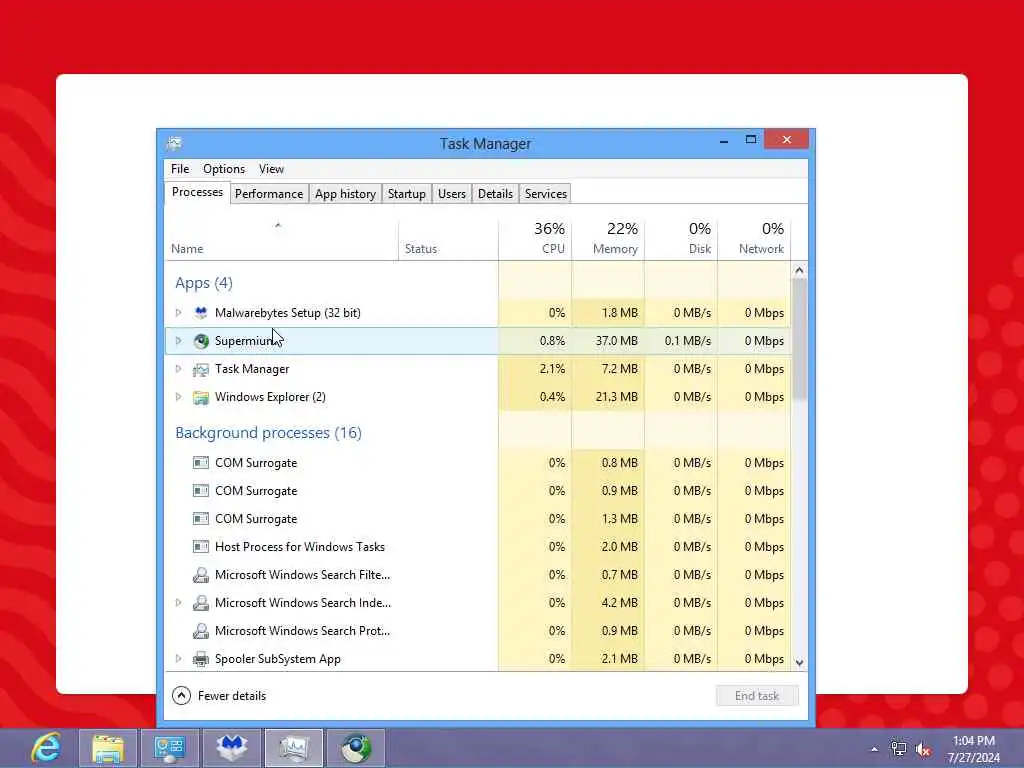Click the taskbar clock showing 1:04 PM
This screenshot has width=1024, height=768.
coord(974,749)
